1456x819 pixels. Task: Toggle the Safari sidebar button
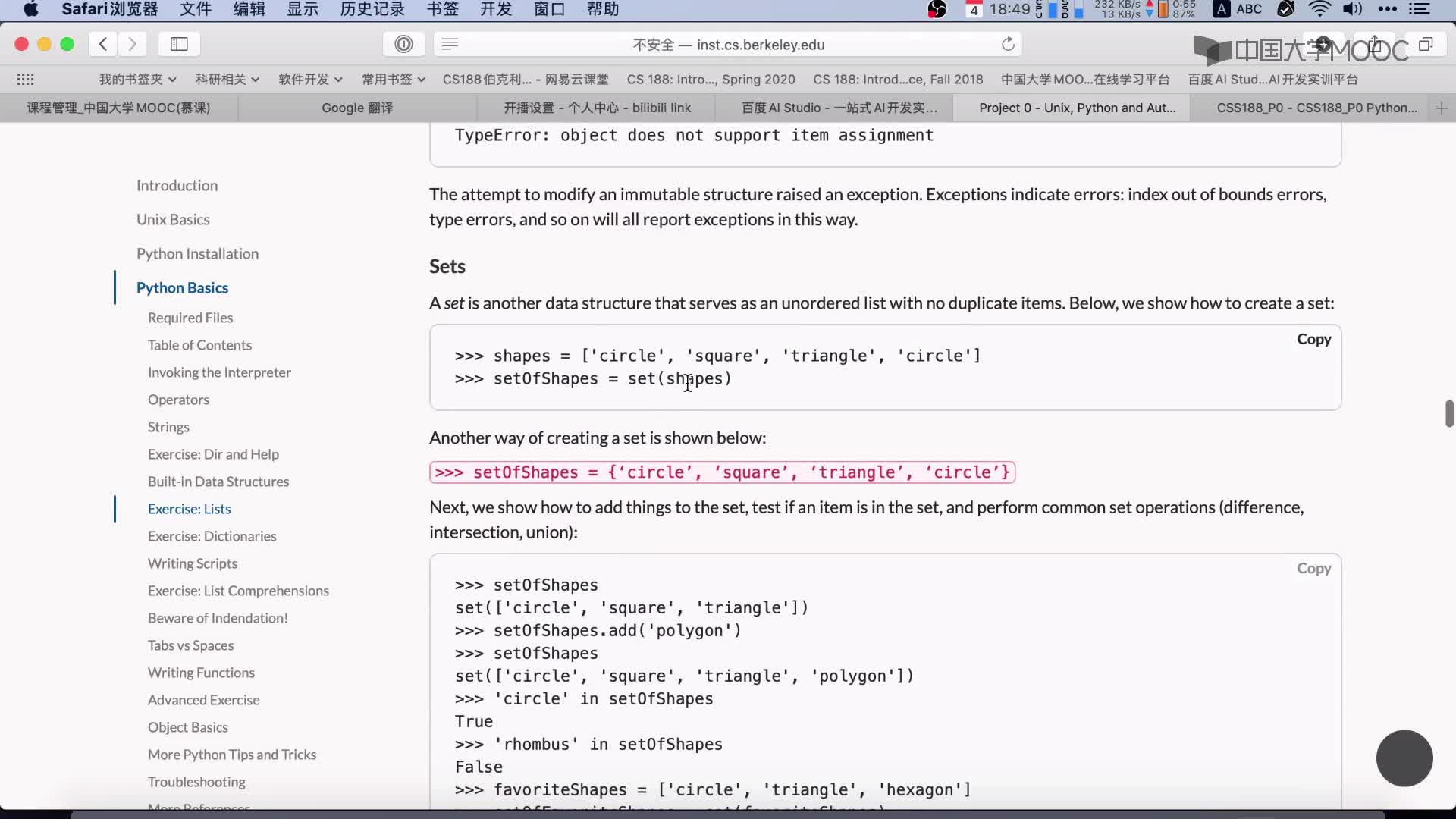pos(179,44)
